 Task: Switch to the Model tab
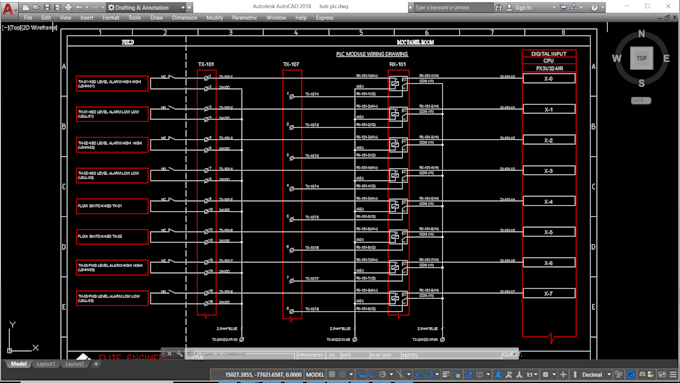pos(19,364)
